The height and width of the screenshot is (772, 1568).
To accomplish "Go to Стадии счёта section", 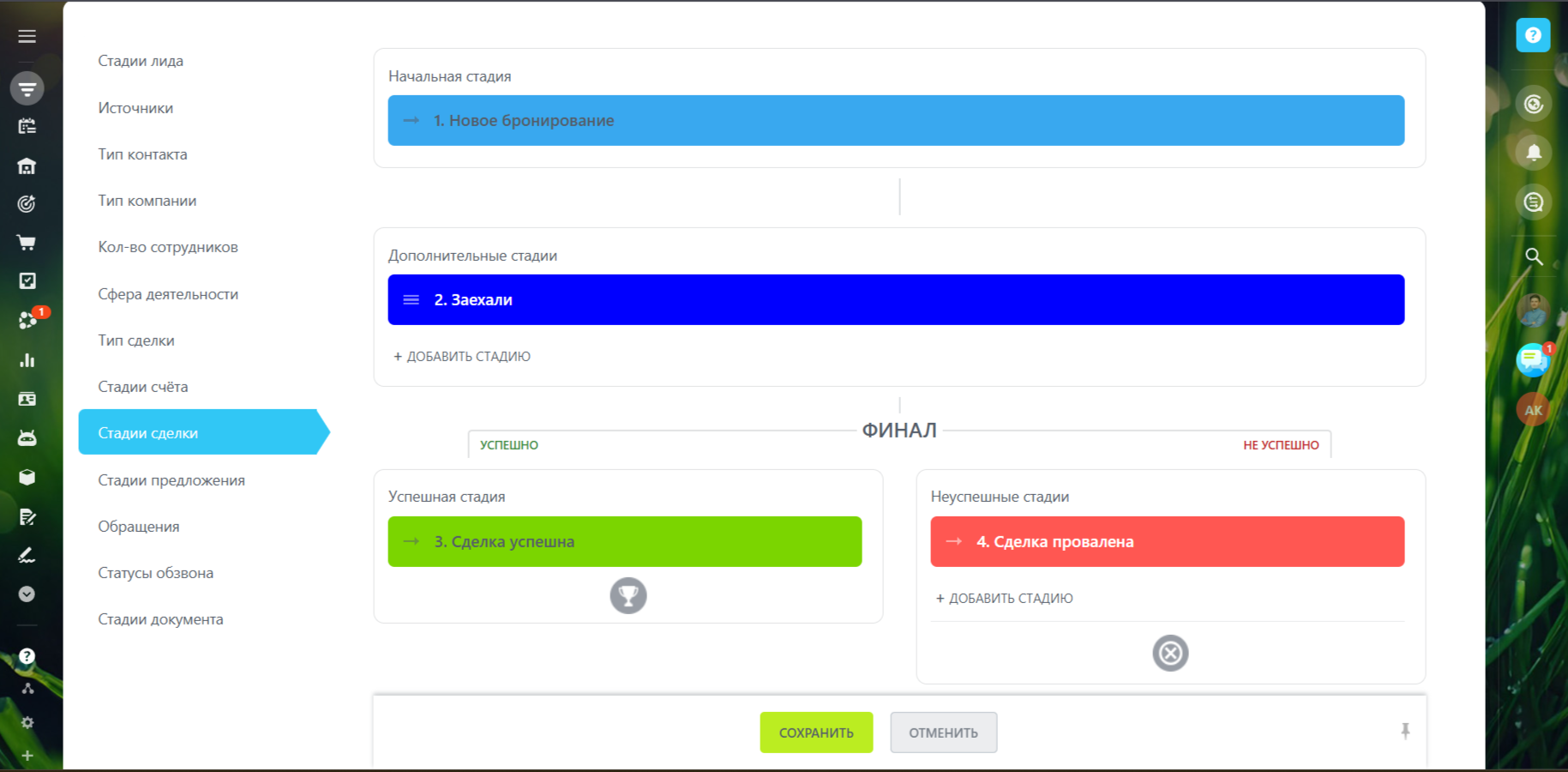I will coord(143,387).
